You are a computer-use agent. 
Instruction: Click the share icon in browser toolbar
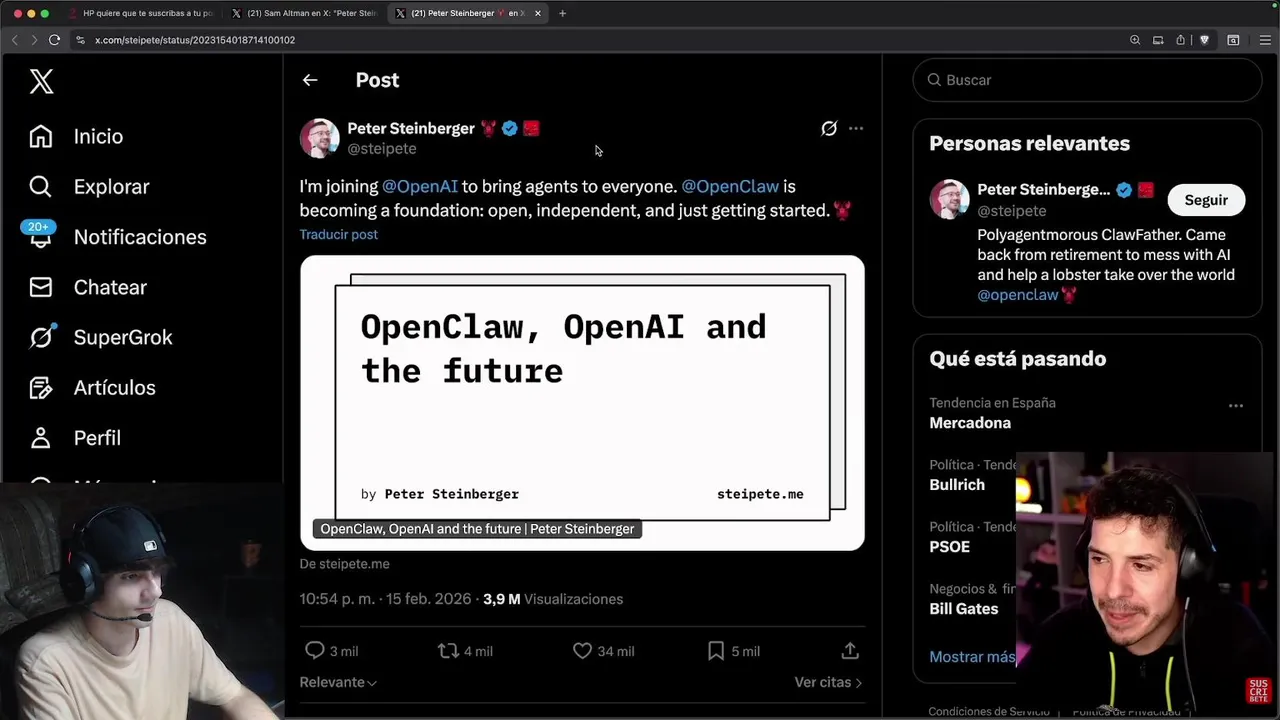click(x=1181, y=40)
